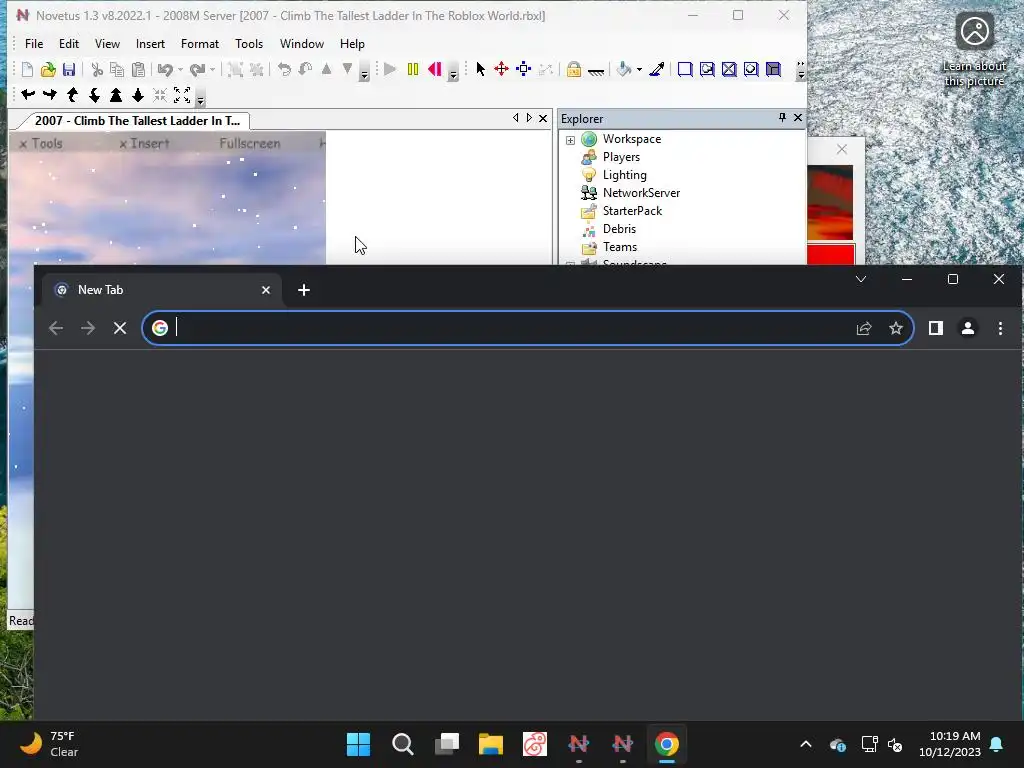Open the Window menu
Viewport: 1024px width, 768px height.
click(x=302, y=44)
